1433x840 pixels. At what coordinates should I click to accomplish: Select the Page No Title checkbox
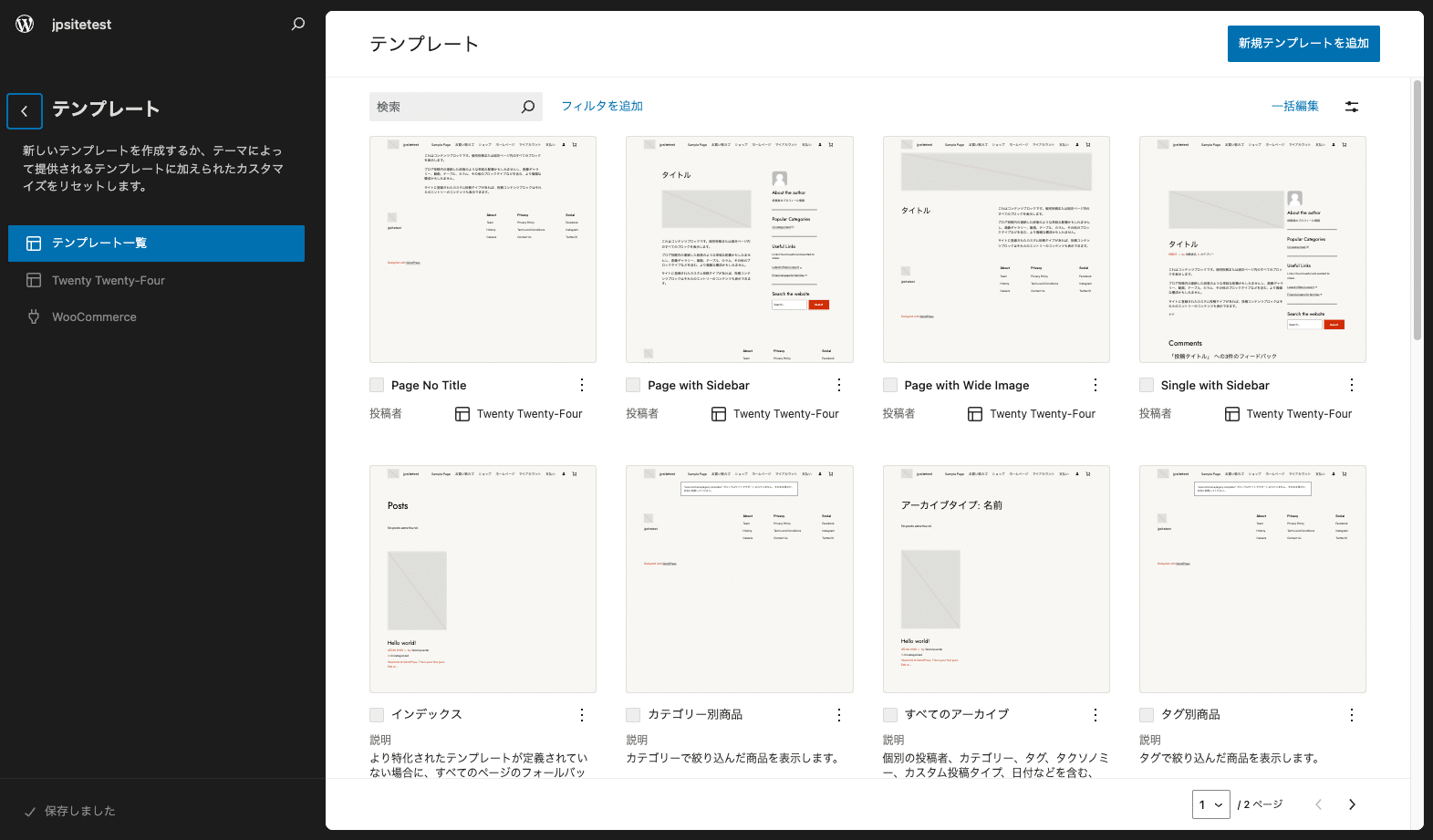click(x=377, y=385)
